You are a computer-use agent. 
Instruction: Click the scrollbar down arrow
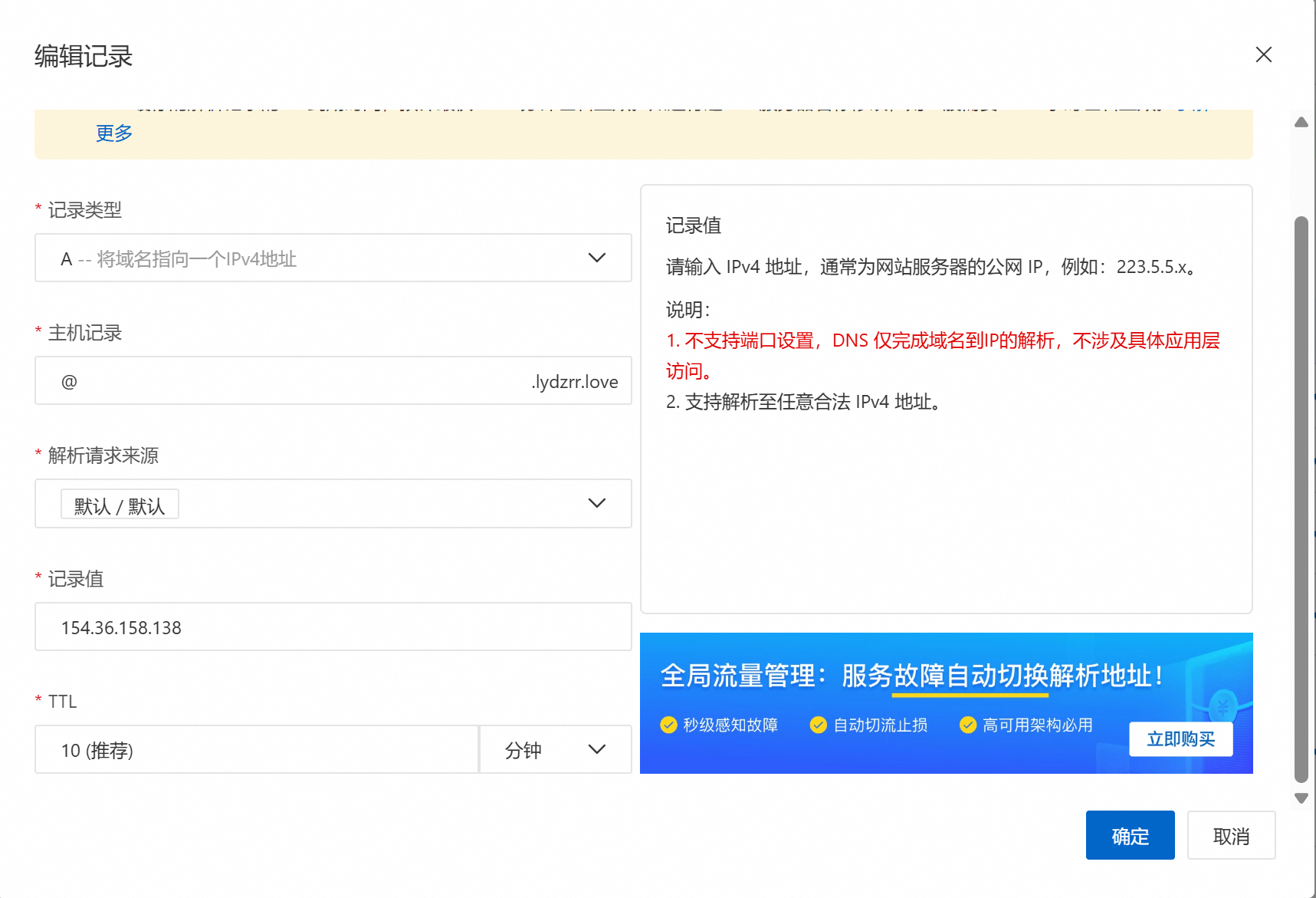[x=1301, y=798]
